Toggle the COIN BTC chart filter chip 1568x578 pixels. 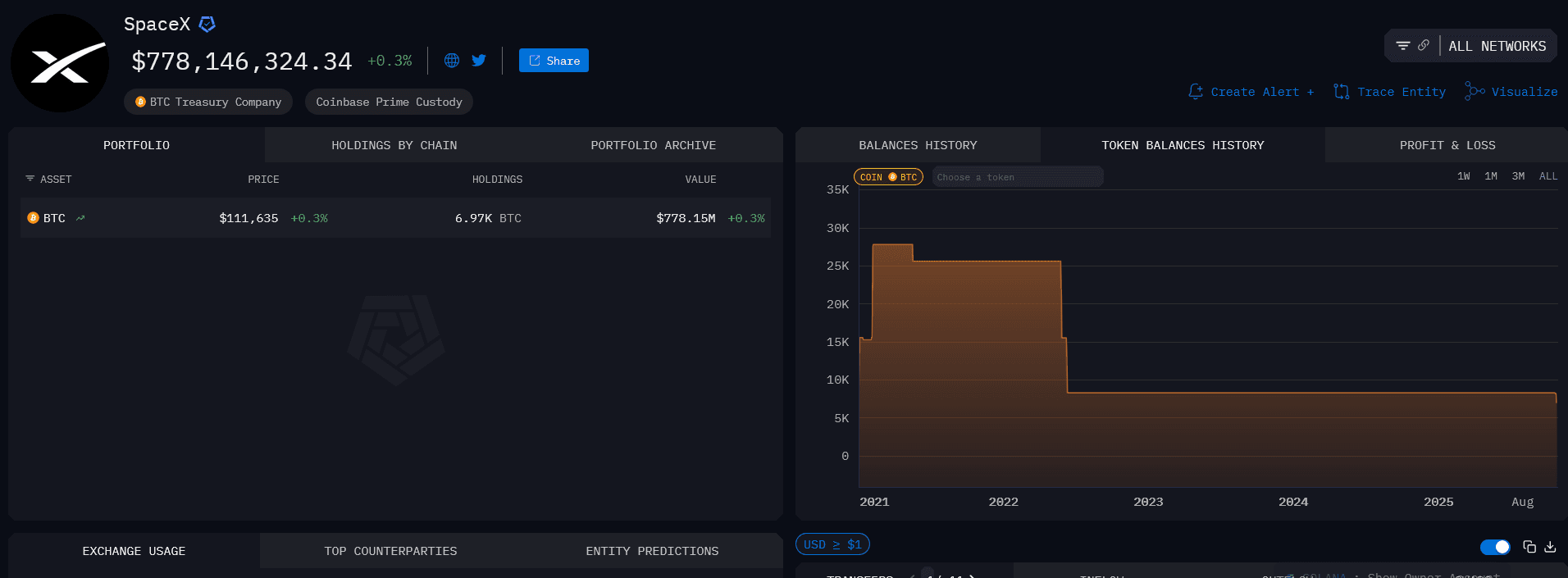click(888, 177)
